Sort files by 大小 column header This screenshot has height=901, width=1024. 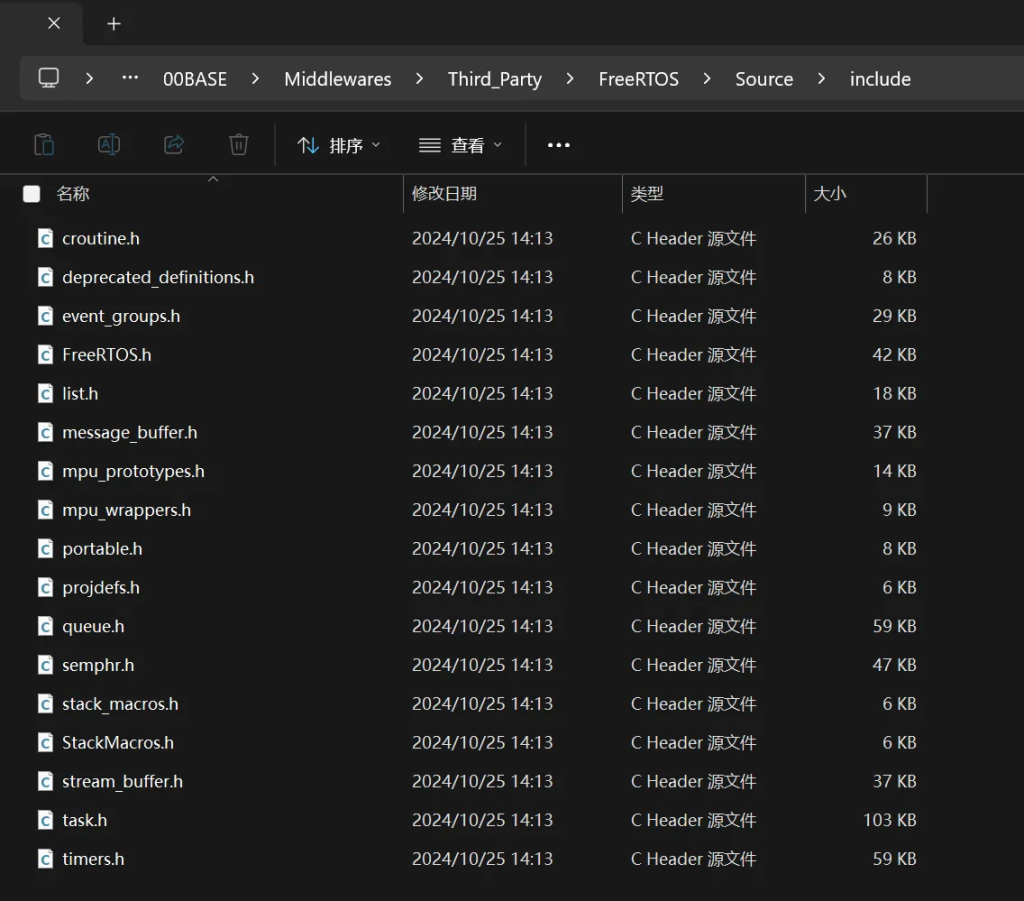click(829, 194)
